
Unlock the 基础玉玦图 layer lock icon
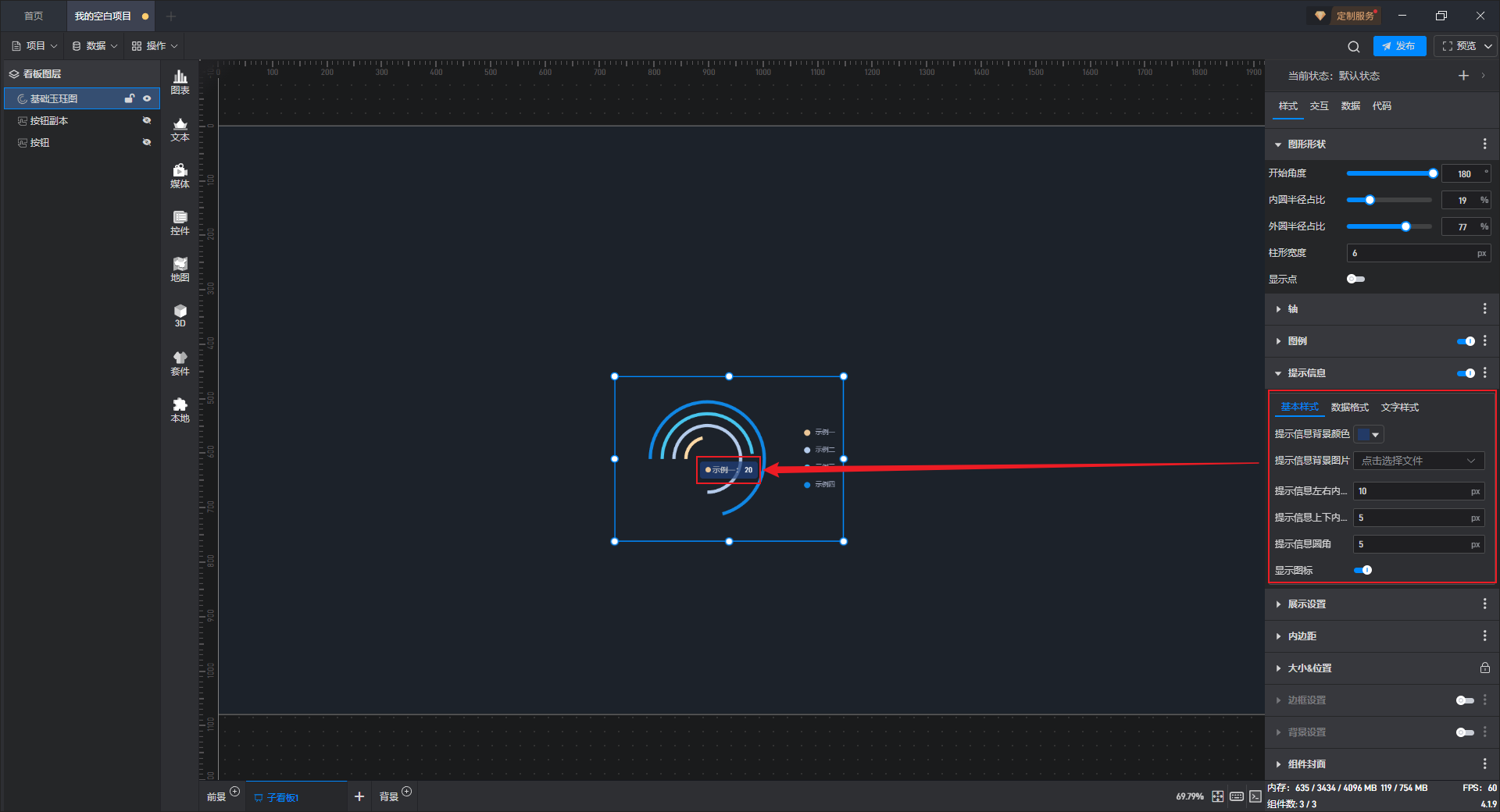coord(130,98)
